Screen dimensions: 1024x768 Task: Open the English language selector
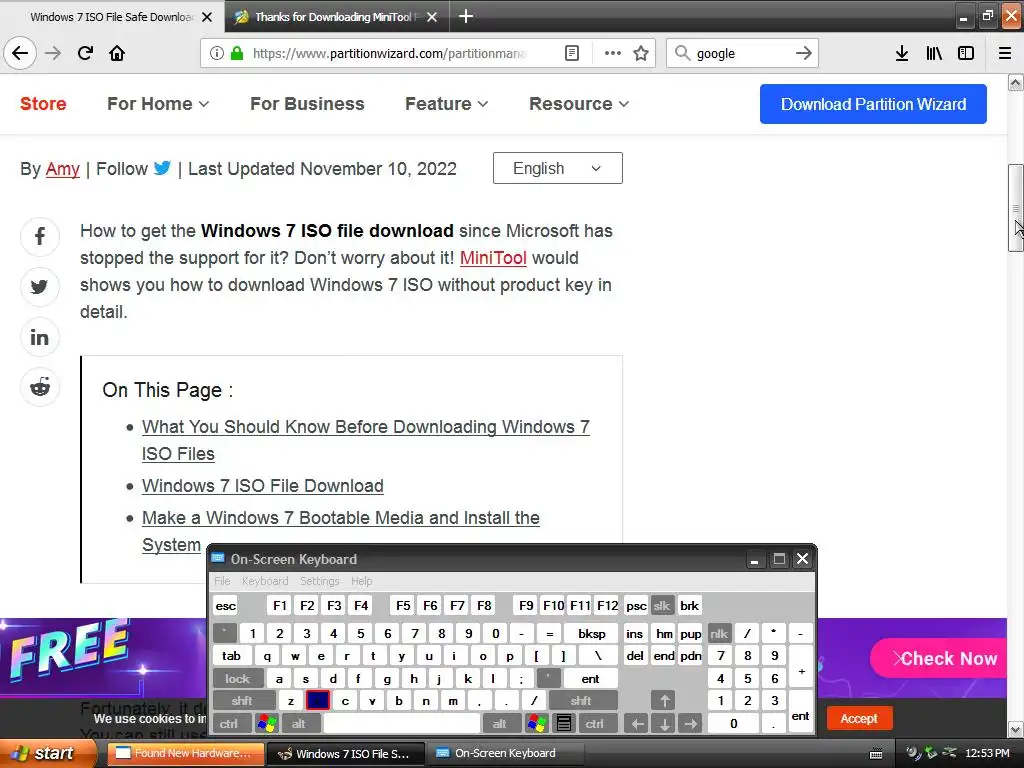(x=558, y=168)
